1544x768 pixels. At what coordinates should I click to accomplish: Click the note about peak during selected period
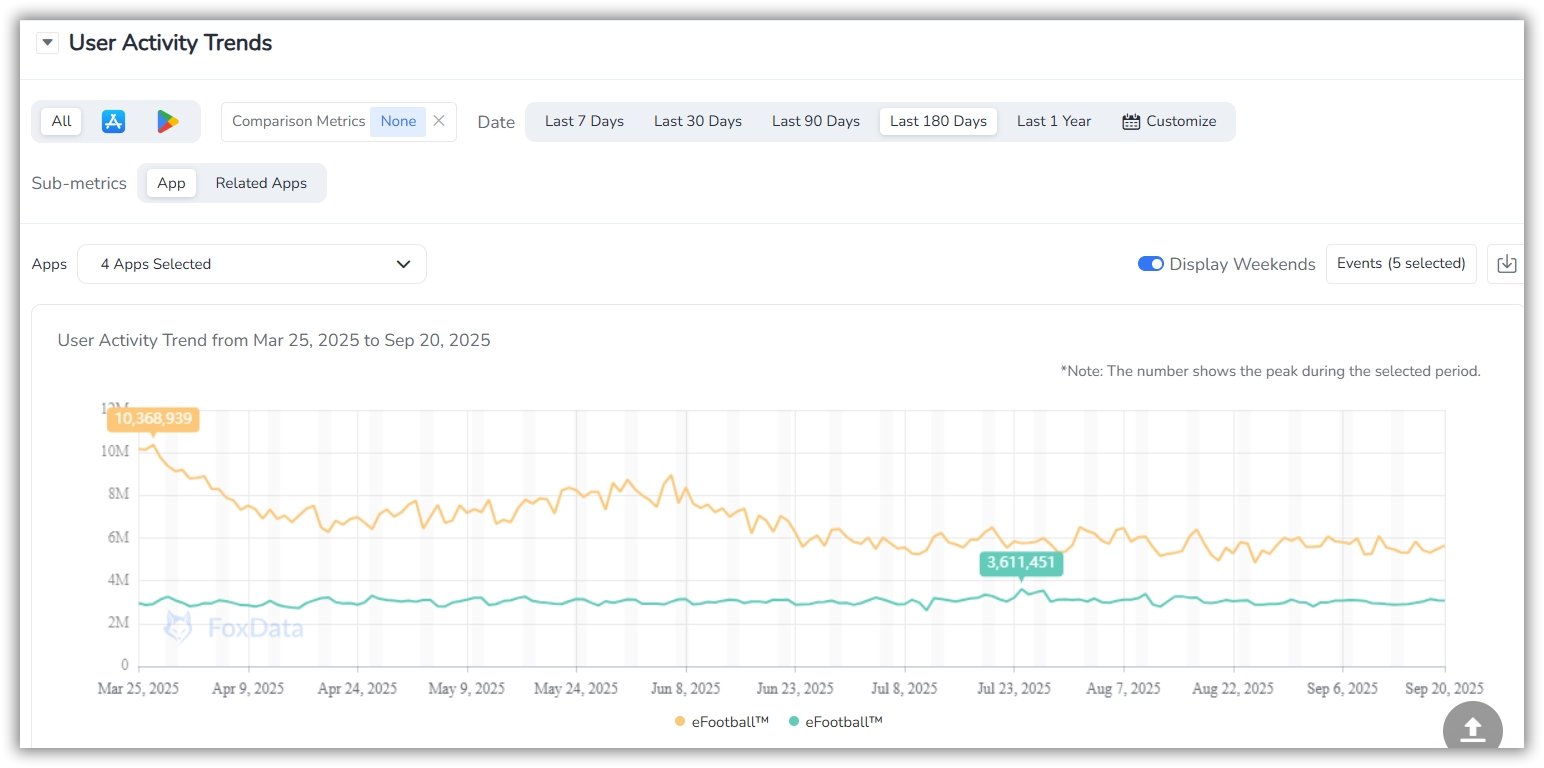pyautogui.click(x=1270, y=371)
